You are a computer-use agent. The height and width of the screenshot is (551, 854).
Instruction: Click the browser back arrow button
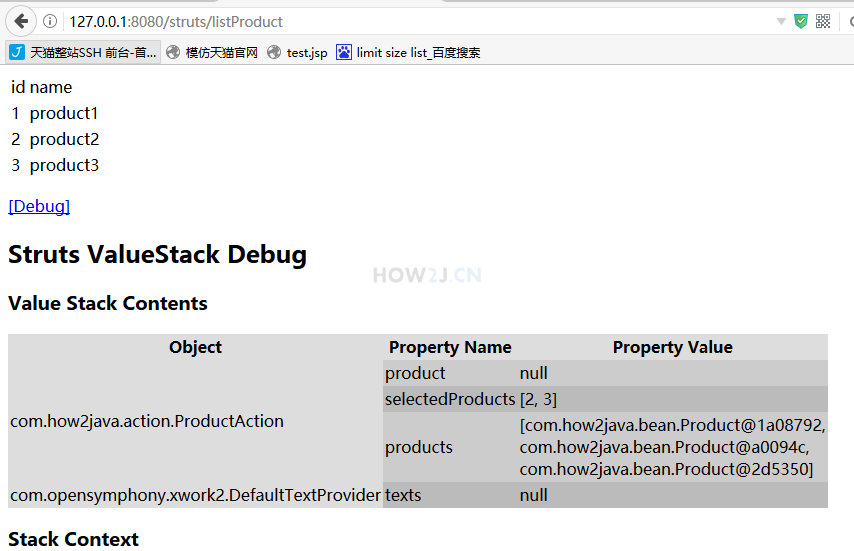pos(21,22)
